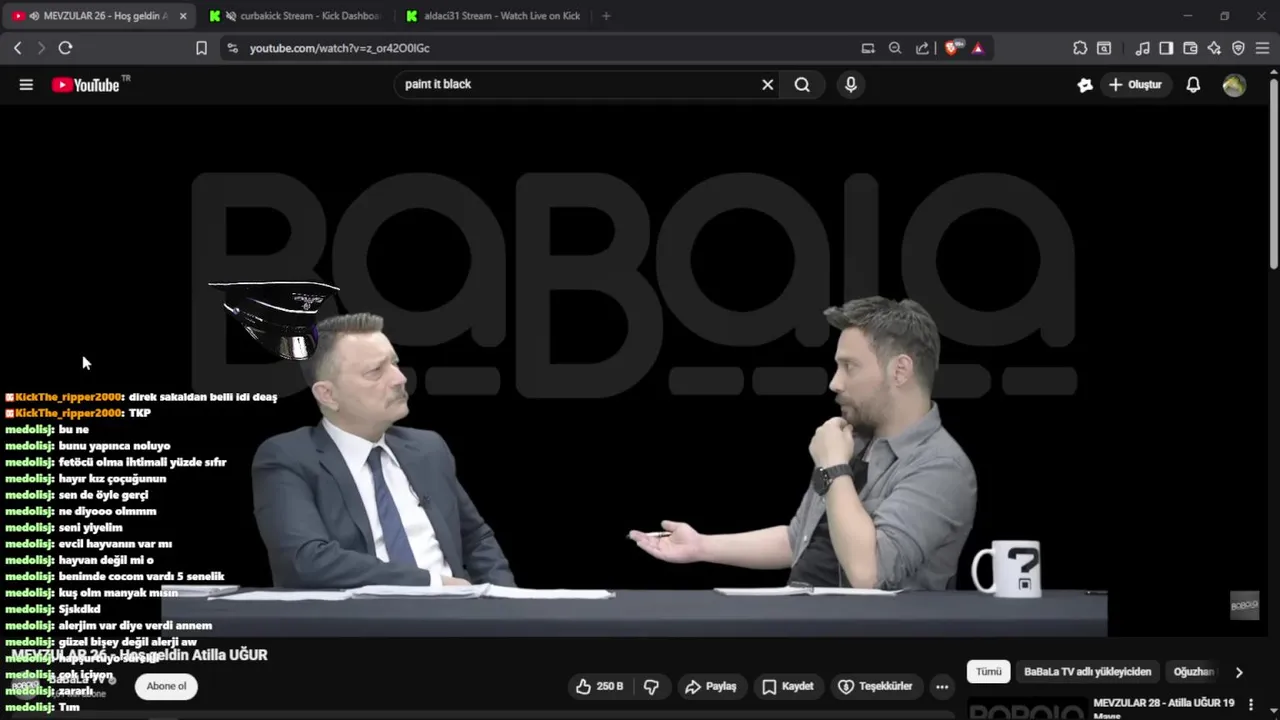The height and width of the screenshot is (720, 1280).
Task: Like the video with 250 B likes
Action: (x=599, y=686)
